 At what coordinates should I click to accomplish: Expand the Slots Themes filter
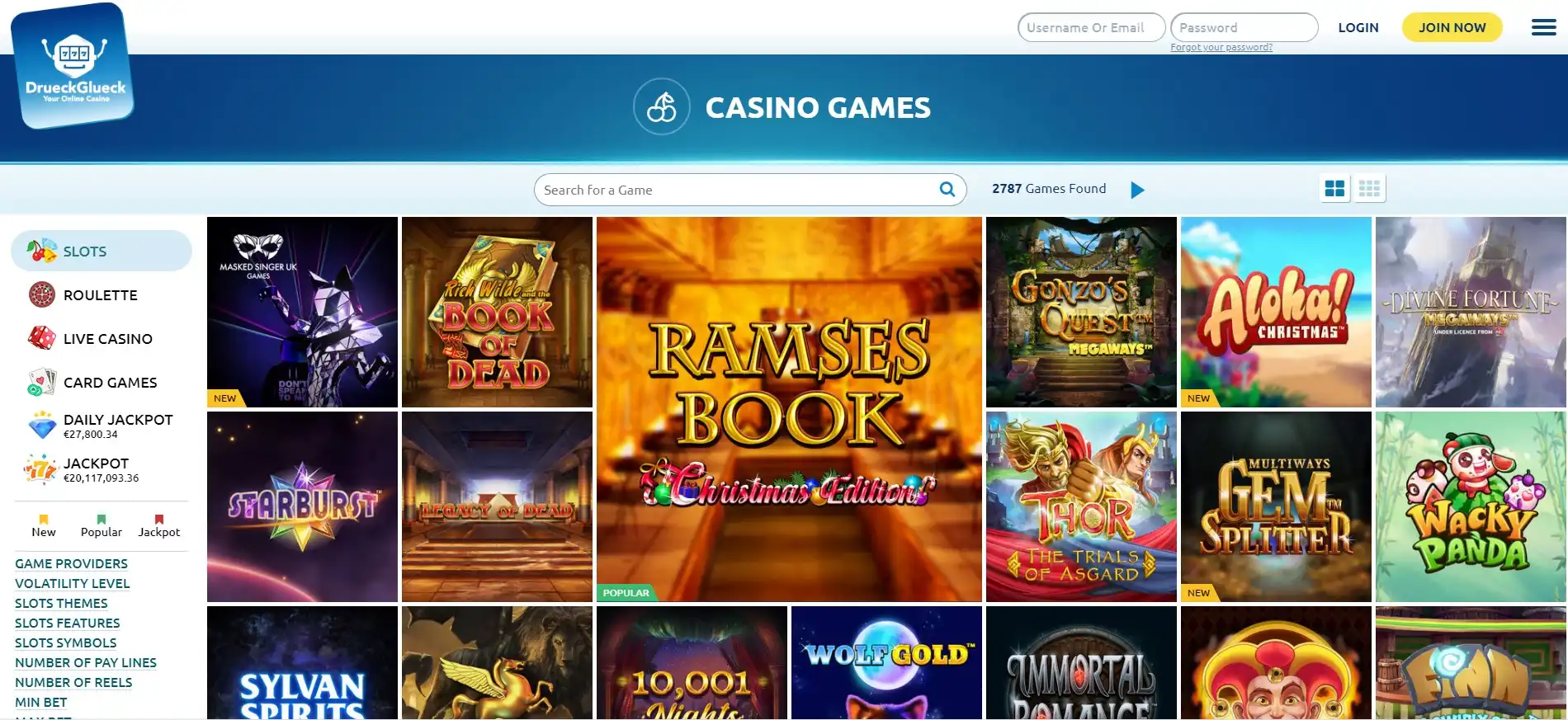click(61, 603)
